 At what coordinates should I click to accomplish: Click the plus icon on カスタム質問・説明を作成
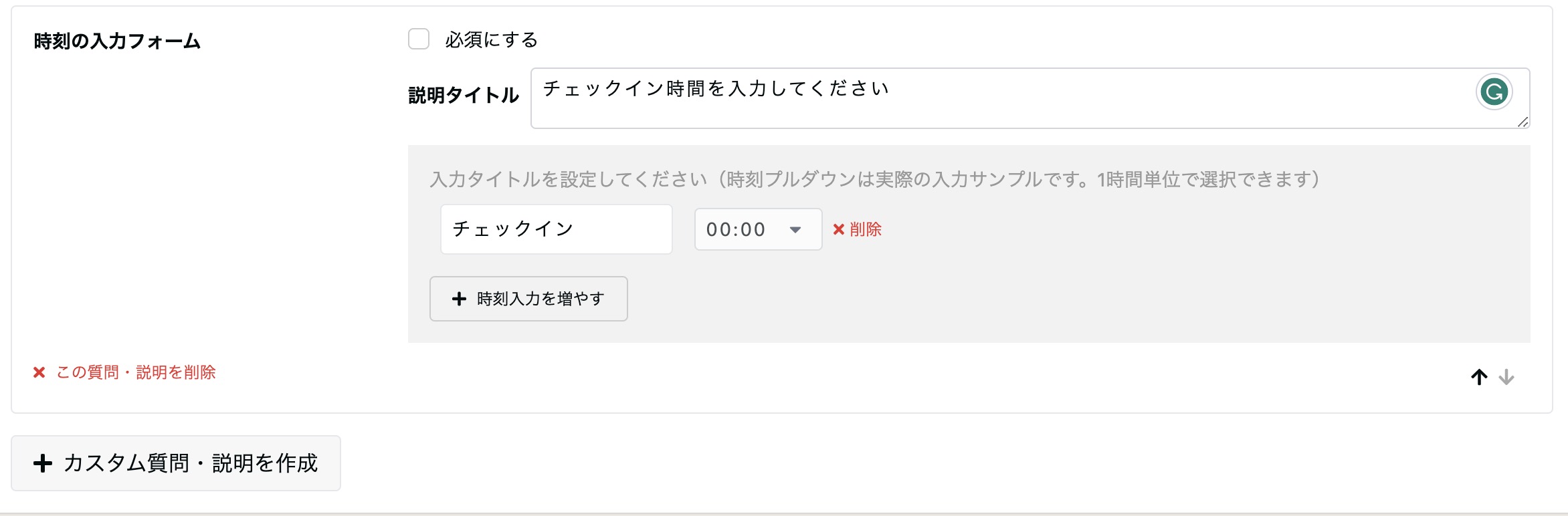click(x=43, y=463)
